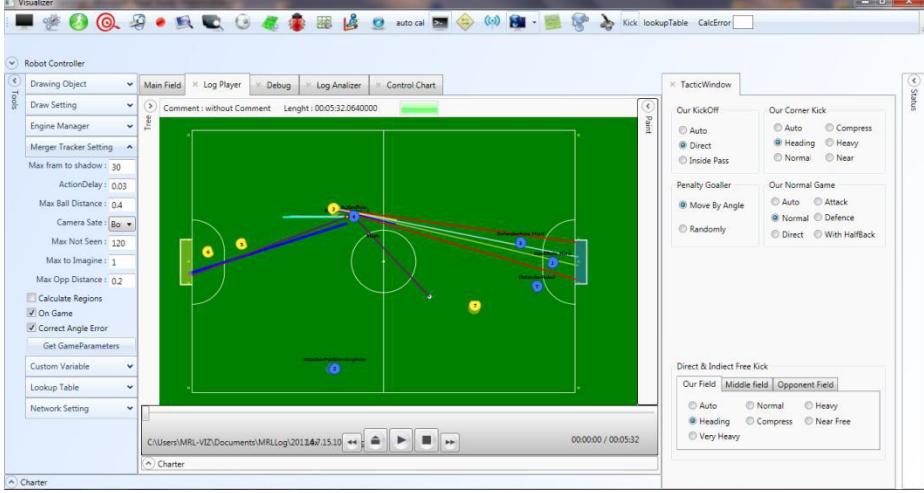Viewport: 924px width, 493px height.
Task: Select Auto for Our KickOff
Action: click(682, 131)
